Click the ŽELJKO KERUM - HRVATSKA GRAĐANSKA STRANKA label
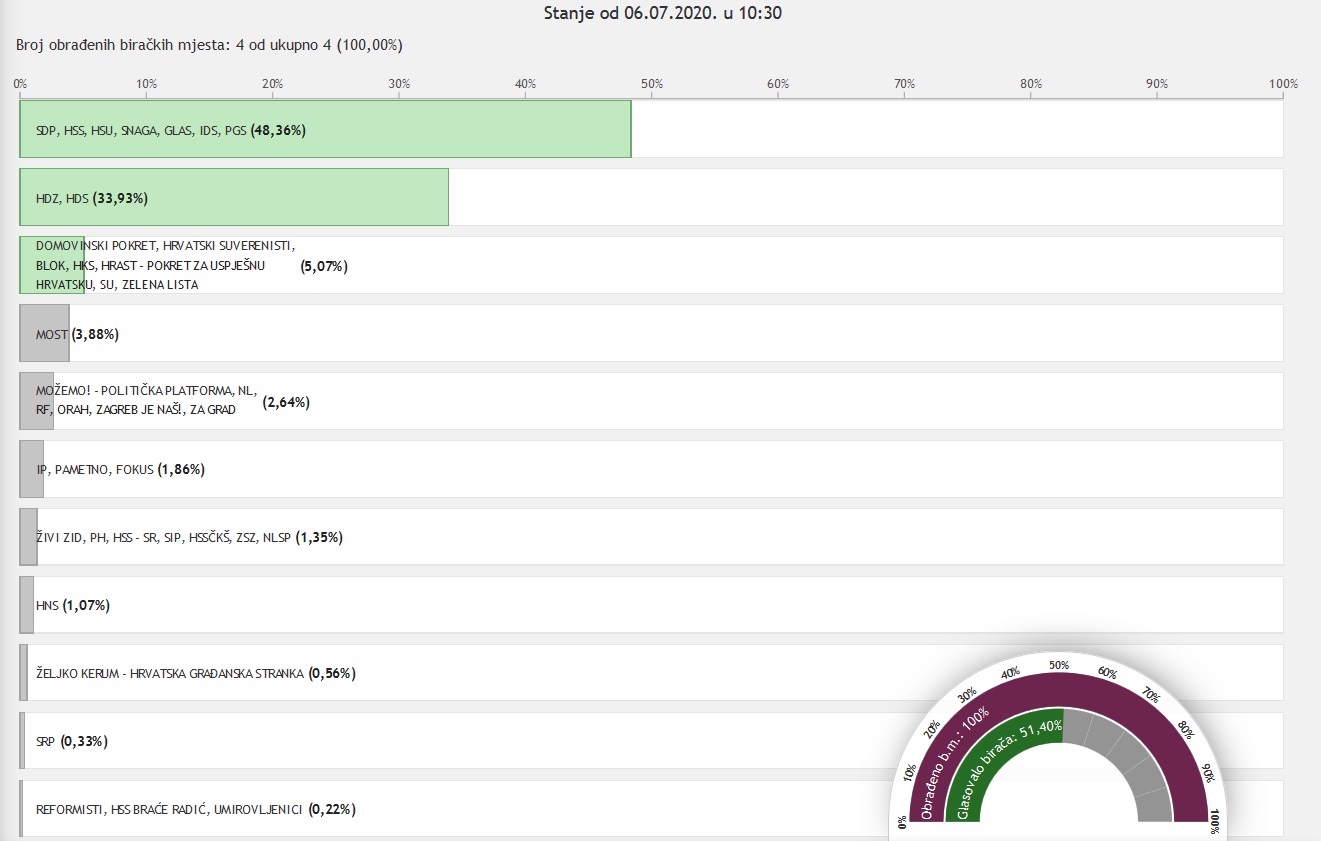This screenshot has height=841, width=1321. pos(169,674)
